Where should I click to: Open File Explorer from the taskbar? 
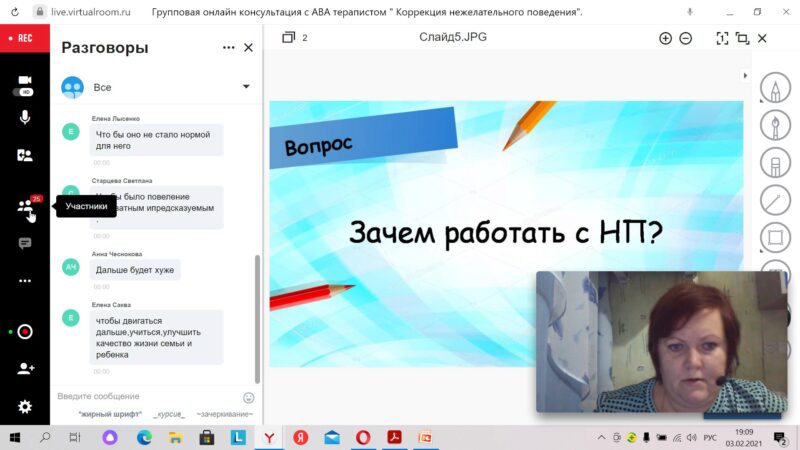coord(176,437)
